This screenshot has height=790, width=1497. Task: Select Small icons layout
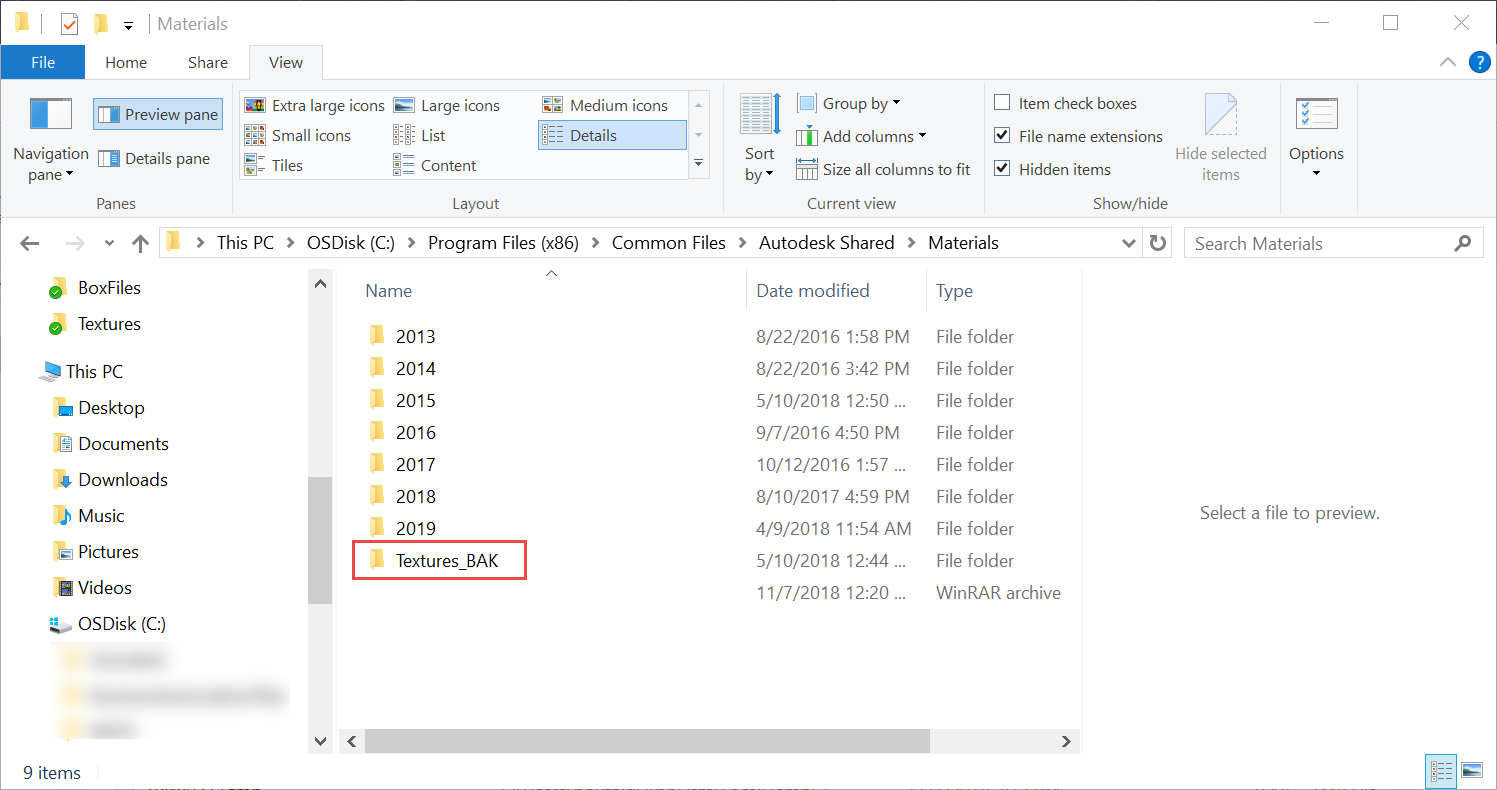click(298, 135)
